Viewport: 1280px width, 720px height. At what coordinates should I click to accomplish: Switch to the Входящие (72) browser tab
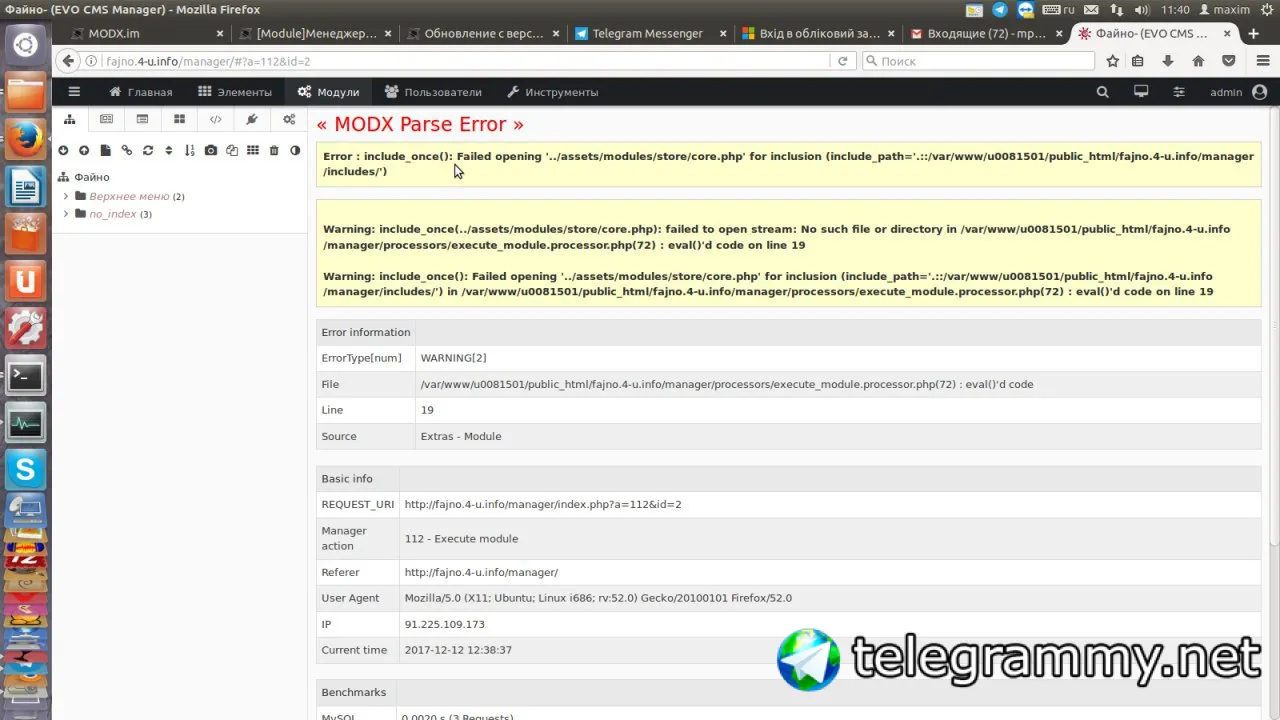[x=987, y=33]
